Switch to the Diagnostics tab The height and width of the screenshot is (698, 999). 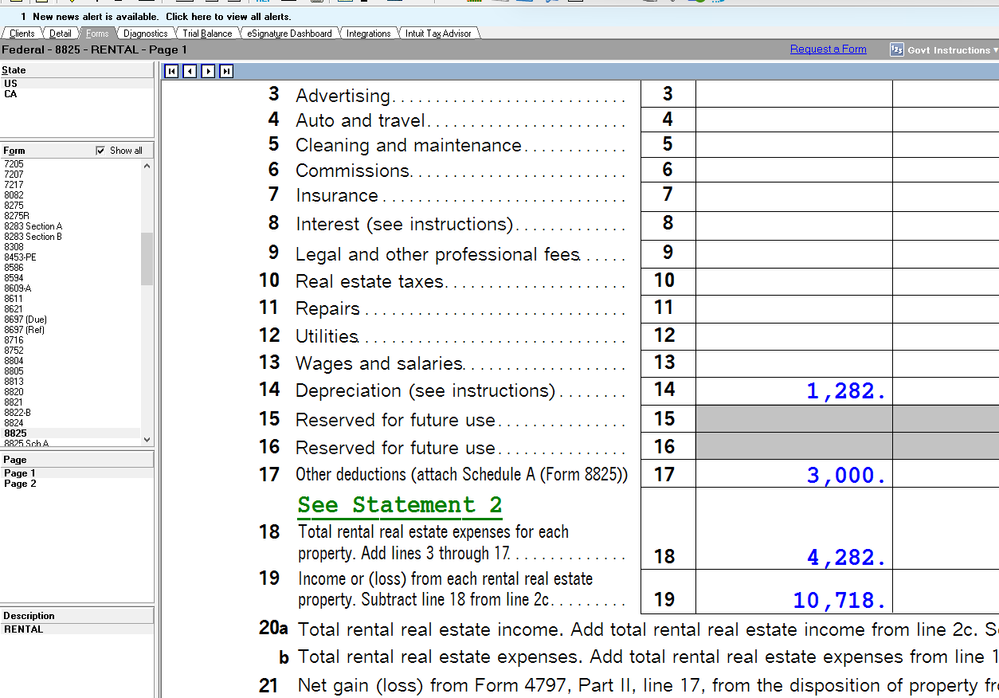pyautogui.click(x=144, y=32)
